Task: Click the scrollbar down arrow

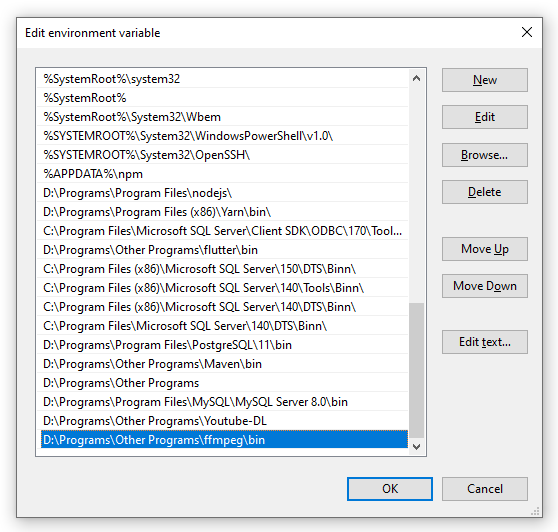Action: click(416, 447)
